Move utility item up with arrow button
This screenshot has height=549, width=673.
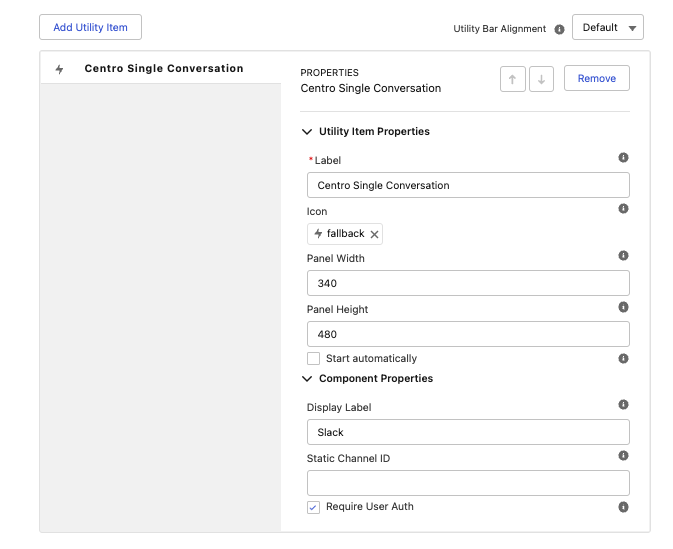[512, 79]
